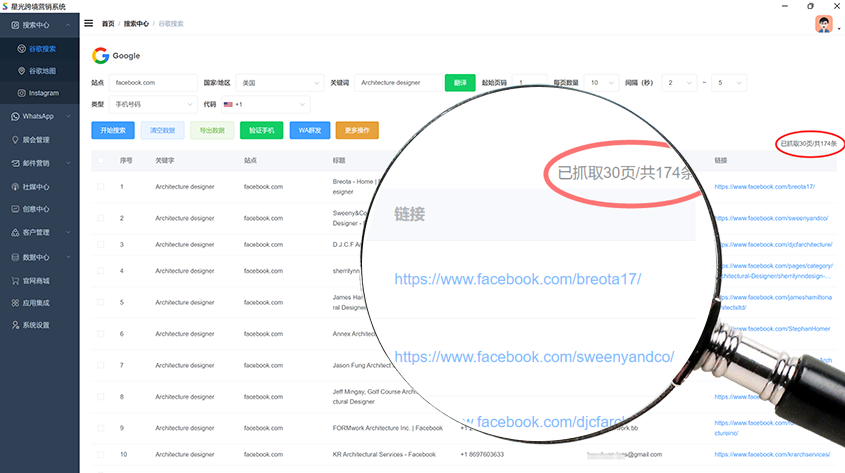Click title 'FORMwork Architecture Inc. | Facebook'
Image resolution: width=845 pixels, height=473 pixels.
point(387,428)
